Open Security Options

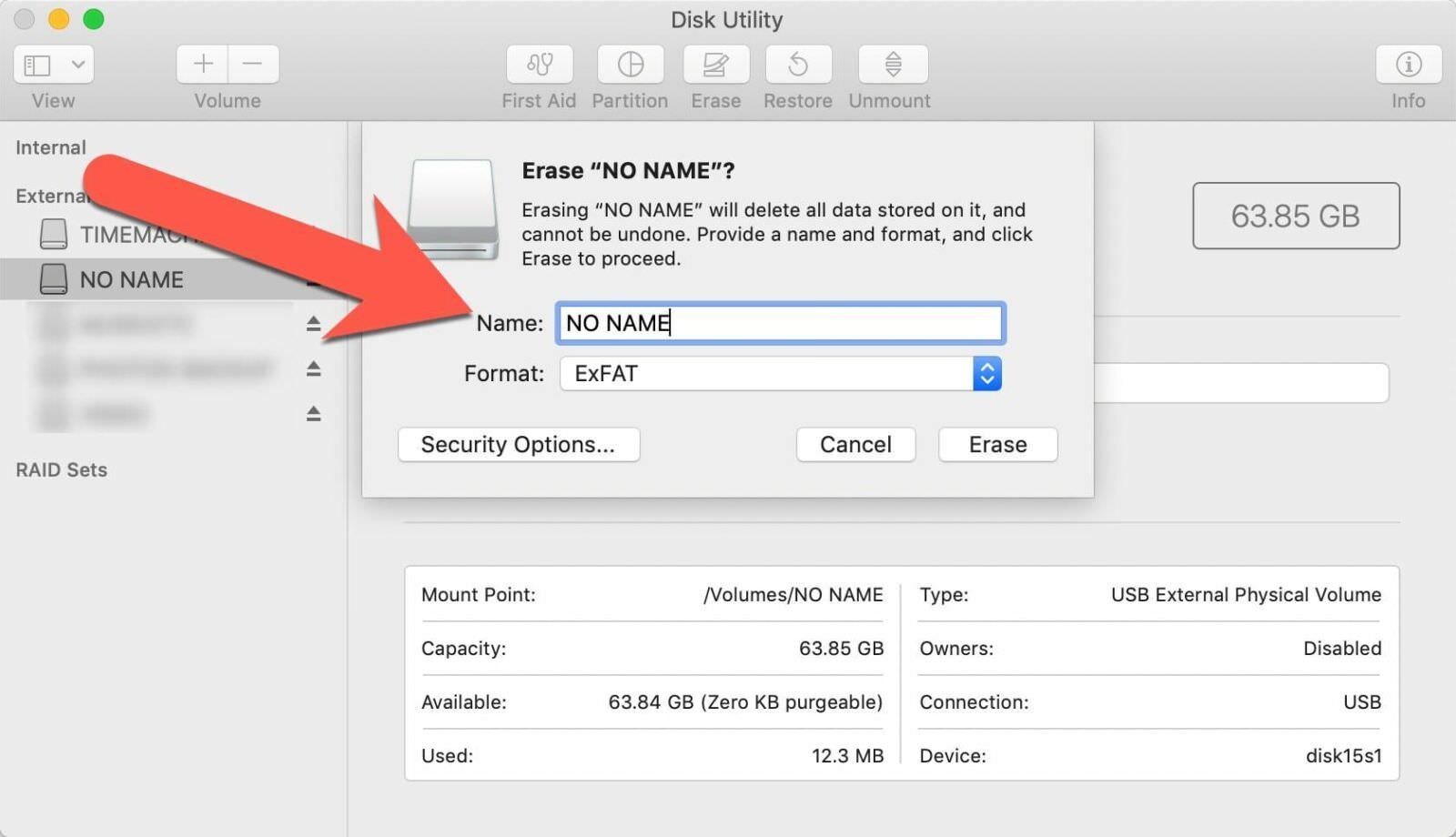pos(518,444)
